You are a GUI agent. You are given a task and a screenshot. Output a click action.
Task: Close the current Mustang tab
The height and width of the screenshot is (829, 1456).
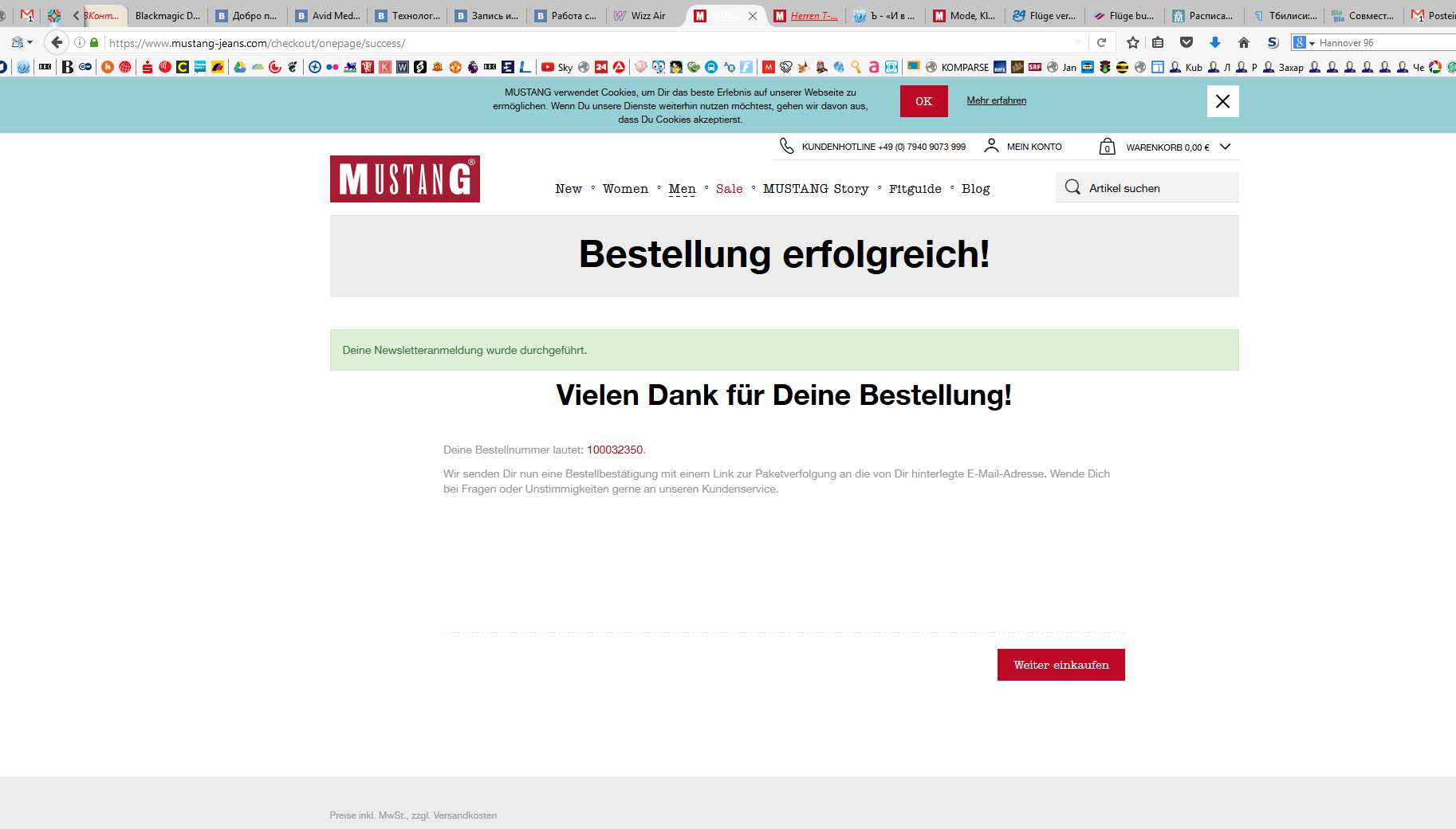(x=753, y=15)
